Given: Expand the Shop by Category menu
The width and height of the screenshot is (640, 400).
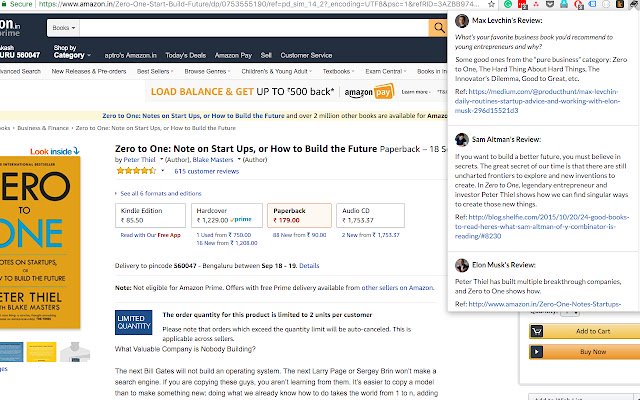Looking at the screenshot, I should (70, 53).
